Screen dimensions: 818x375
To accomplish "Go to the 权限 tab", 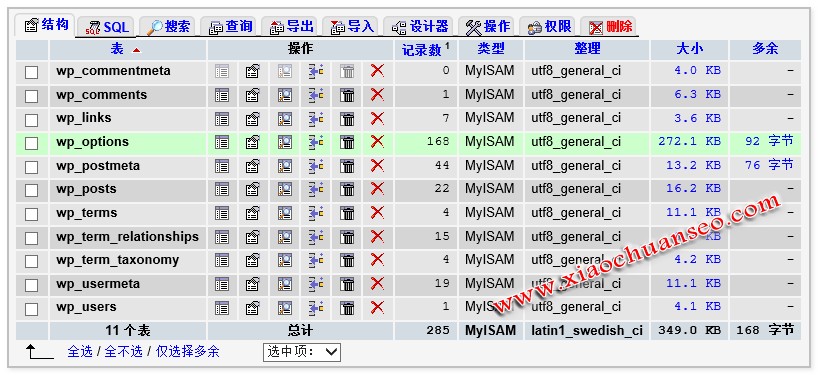I will point(549,27).
